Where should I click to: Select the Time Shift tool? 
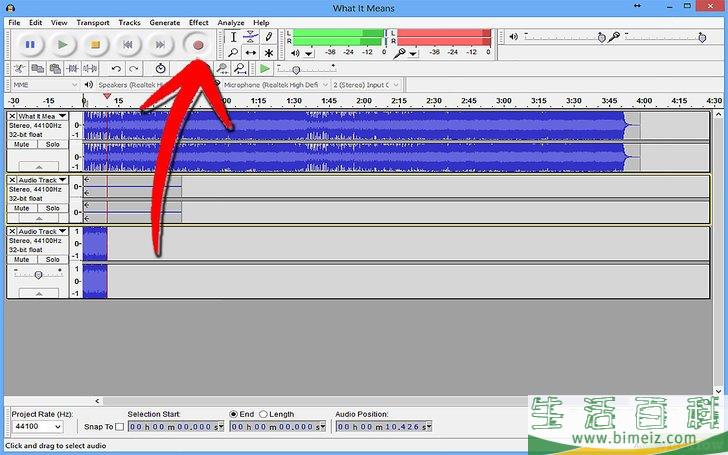(251, 53)
